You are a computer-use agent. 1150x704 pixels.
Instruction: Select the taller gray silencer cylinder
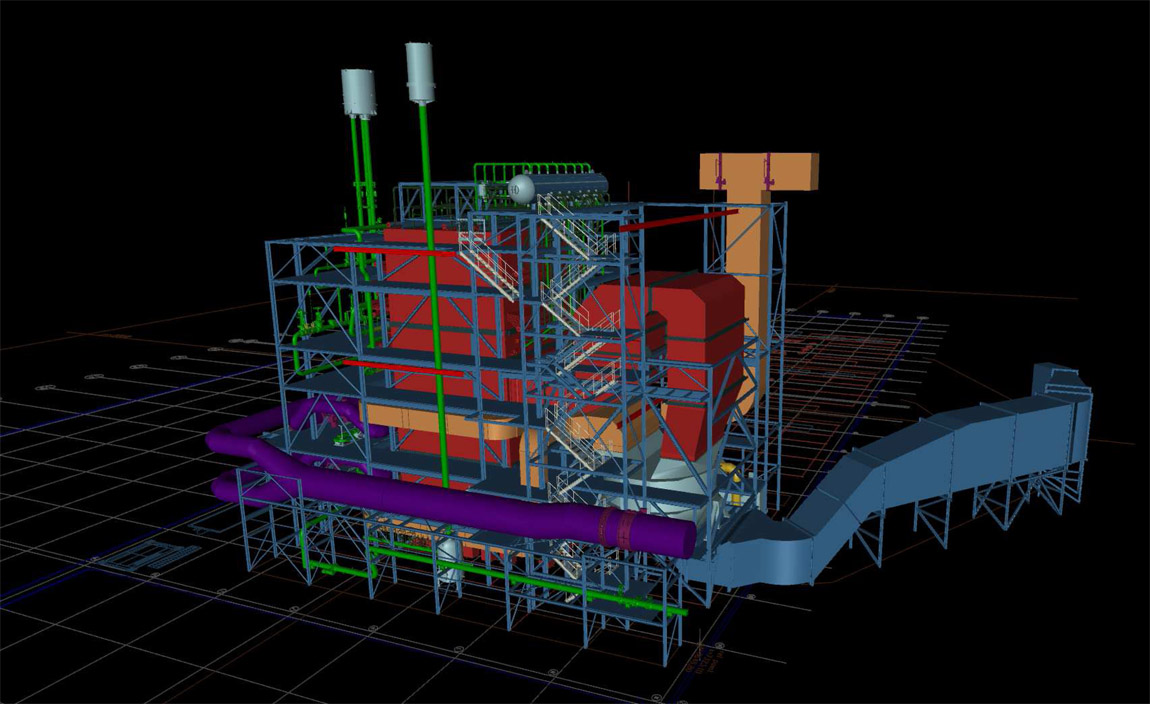421,72
